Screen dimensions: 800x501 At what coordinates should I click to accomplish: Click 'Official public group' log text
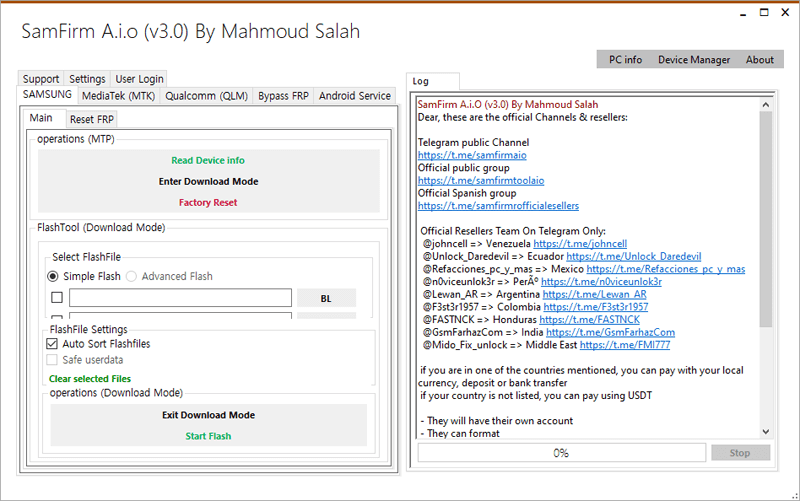(x=463, y=168)
